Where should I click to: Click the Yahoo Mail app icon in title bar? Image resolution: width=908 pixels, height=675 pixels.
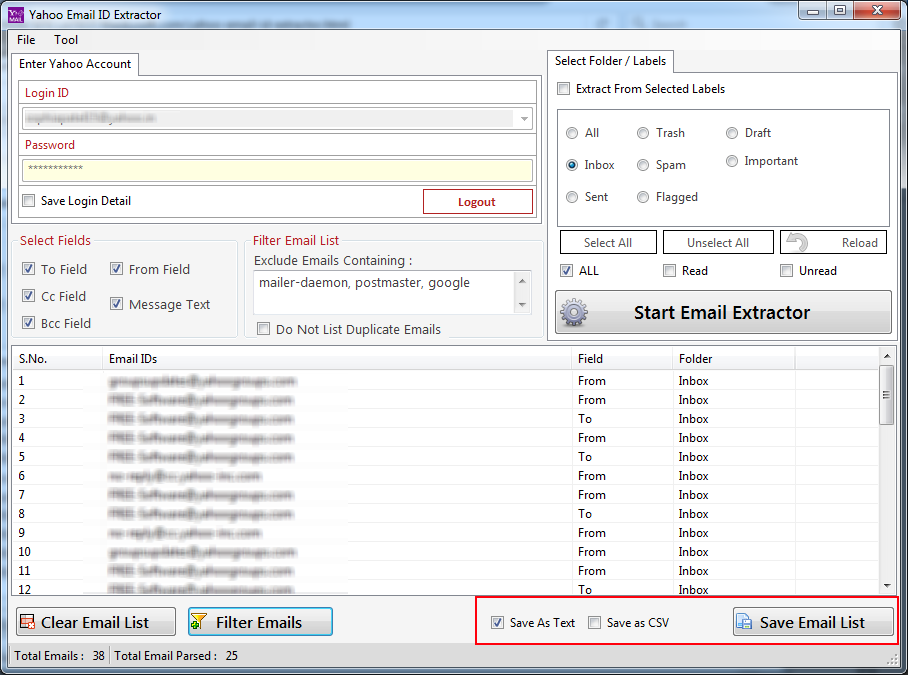(x=16, y=14)
